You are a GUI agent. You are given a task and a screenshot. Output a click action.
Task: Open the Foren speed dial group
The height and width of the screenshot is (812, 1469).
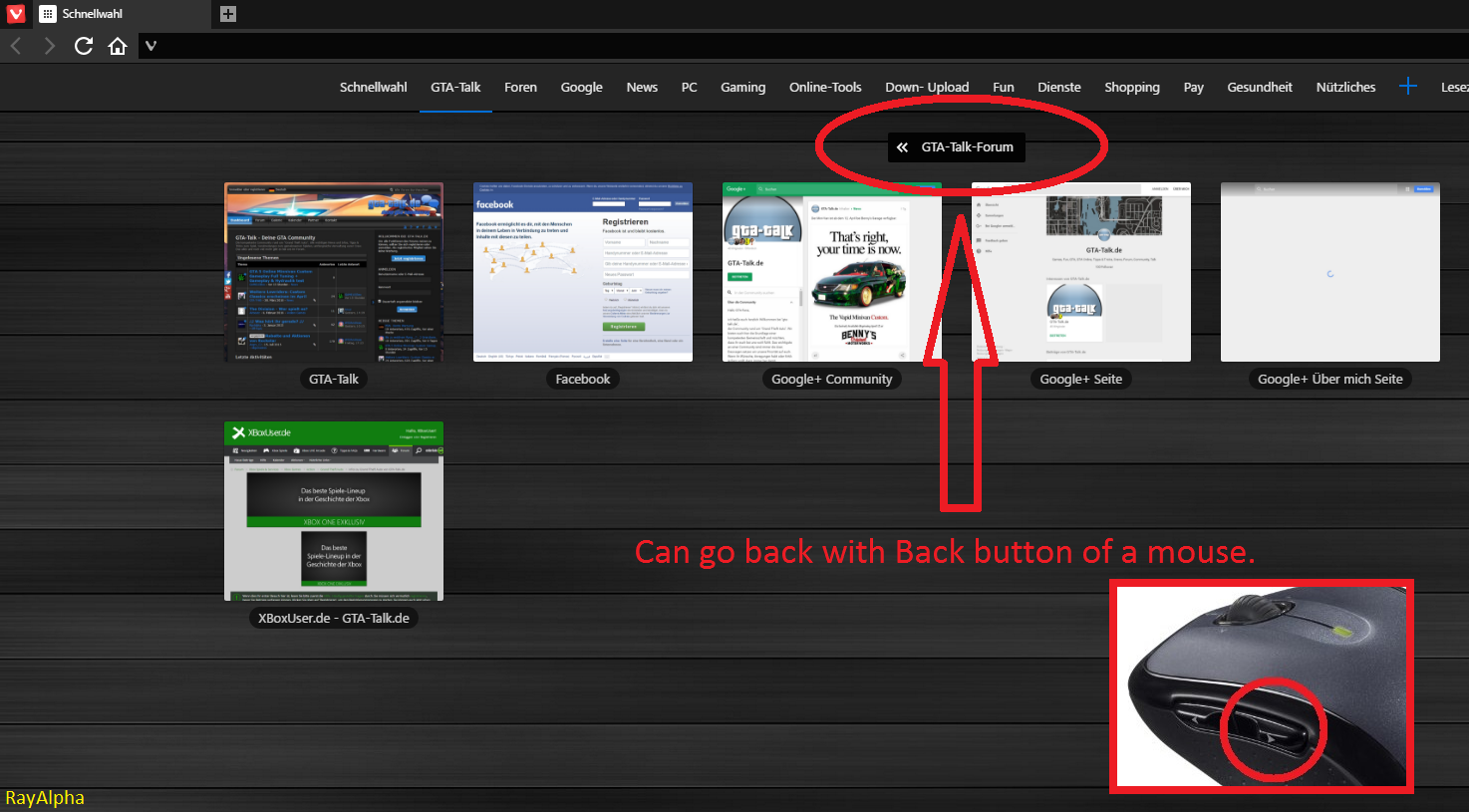click(520, 88)
